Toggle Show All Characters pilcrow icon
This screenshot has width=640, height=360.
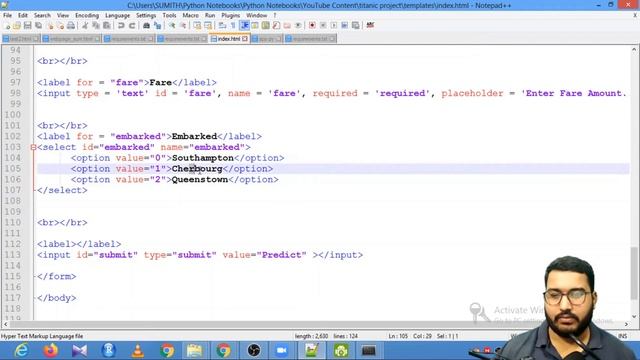point(233,26)
